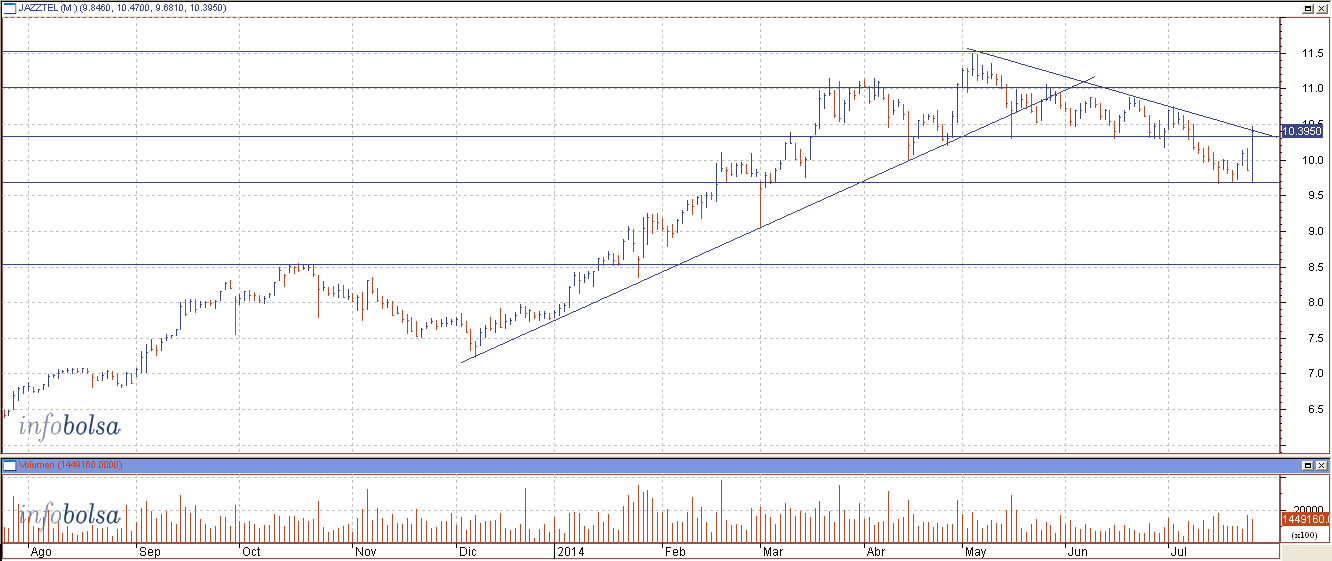This screenshot has height=561, width=1332.
Task: Click the Nov month axis label
Action: (x=364, y=551)
